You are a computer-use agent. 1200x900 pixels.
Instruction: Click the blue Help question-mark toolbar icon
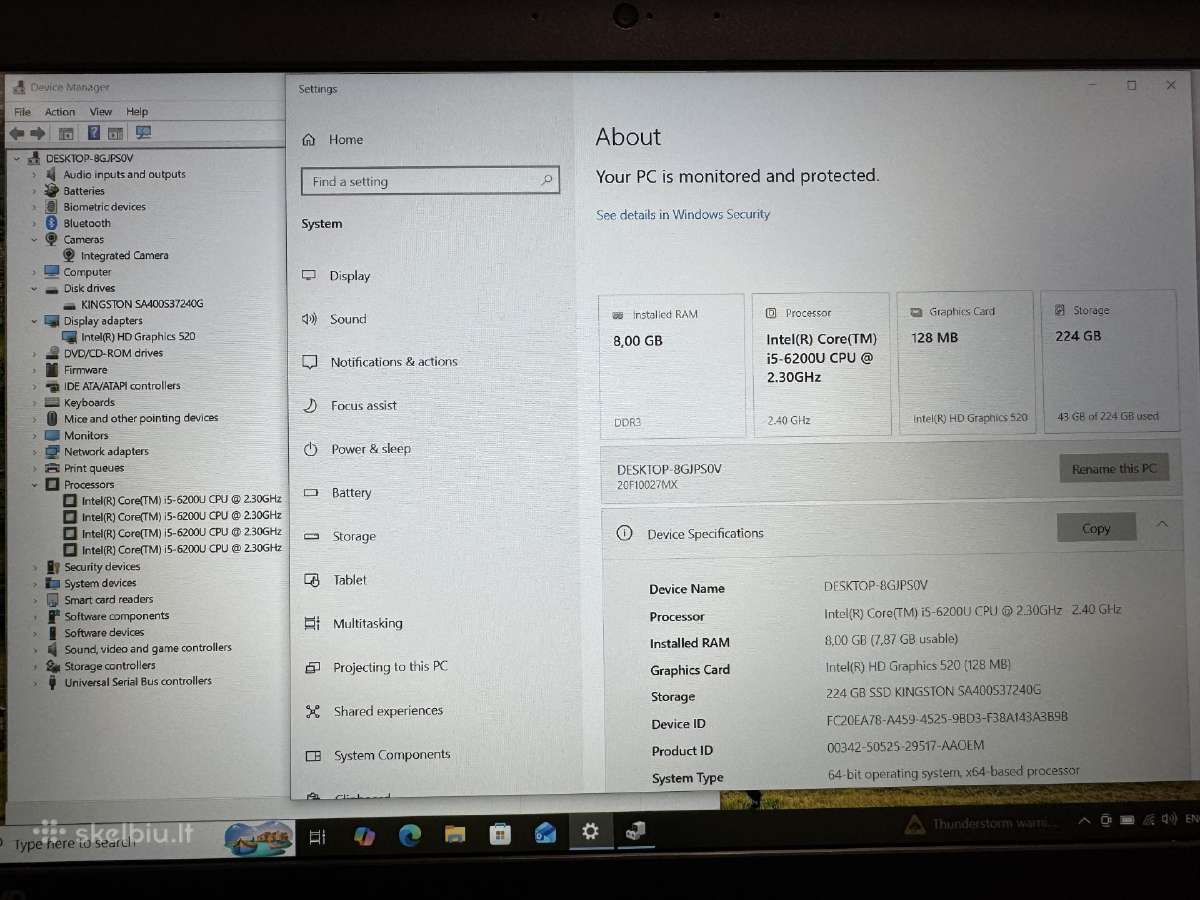[94, 133]
